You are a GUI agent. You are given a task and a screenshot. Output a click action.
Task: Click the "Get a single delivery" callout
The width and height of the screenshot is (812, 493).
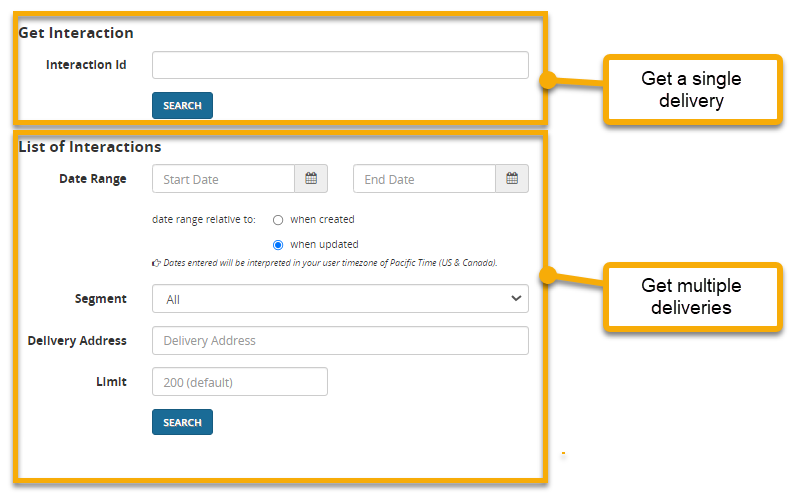[x=691, y=89]
